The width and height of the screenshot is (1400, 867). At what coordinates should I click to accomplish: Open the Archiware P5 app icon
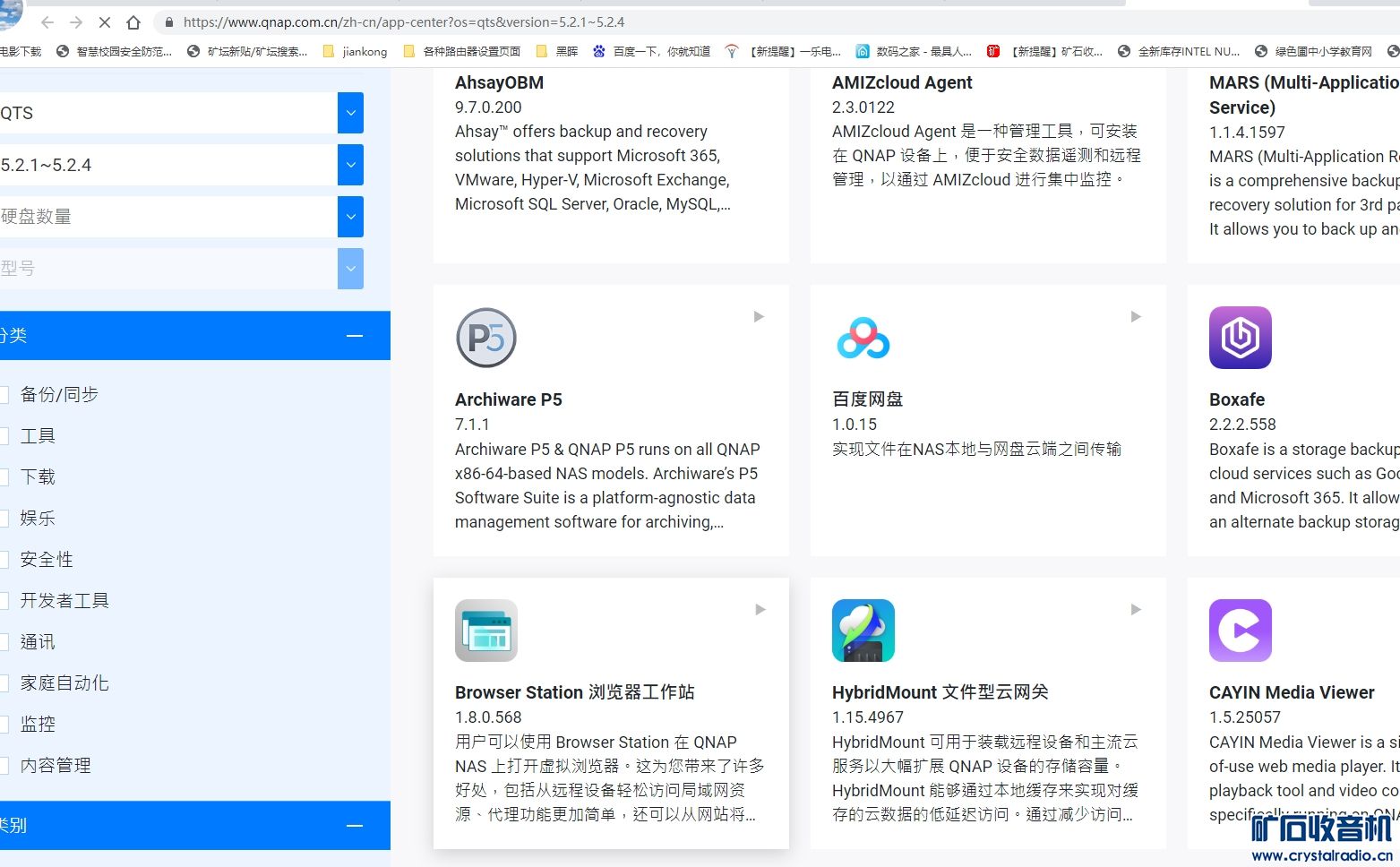[486, 338]
